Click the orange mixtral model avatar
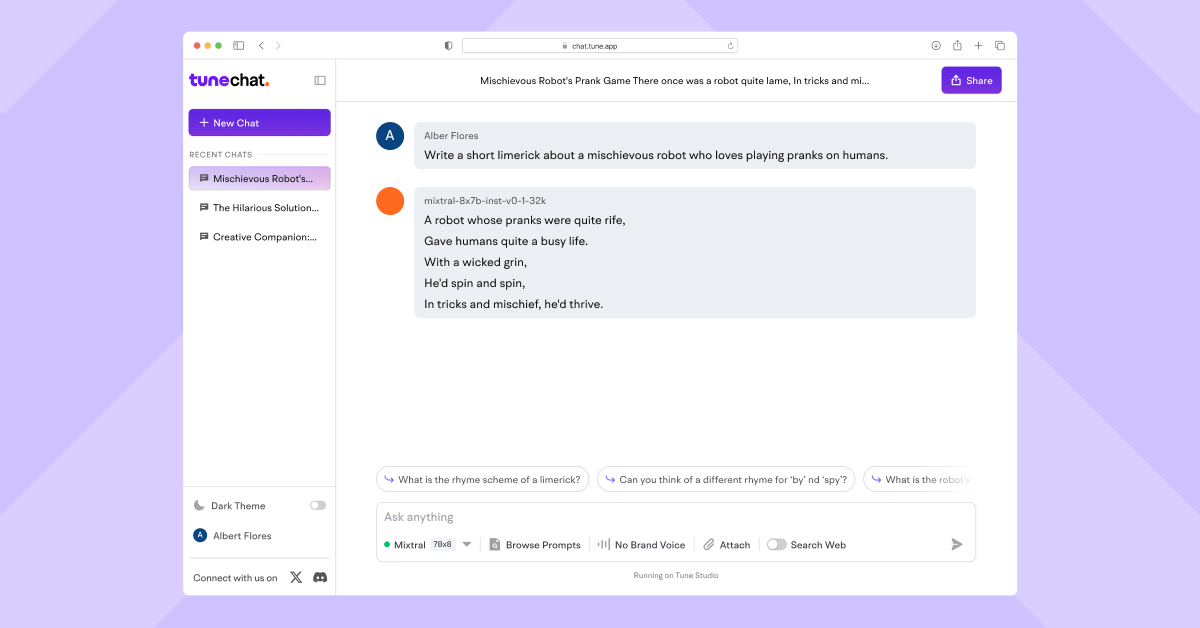The image size is (1200, 628). pyautogui.click(x=389, y=200)
